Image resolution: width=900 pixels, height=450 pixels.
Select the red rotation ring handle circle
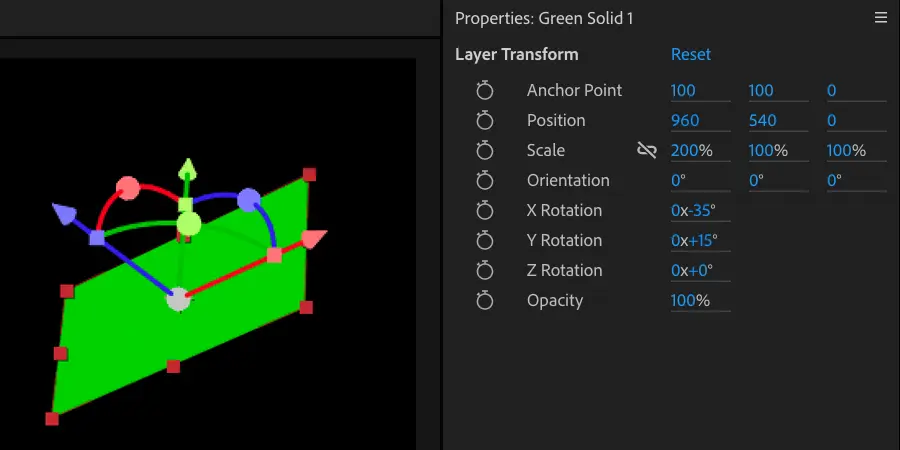click(x=128, y=187)
